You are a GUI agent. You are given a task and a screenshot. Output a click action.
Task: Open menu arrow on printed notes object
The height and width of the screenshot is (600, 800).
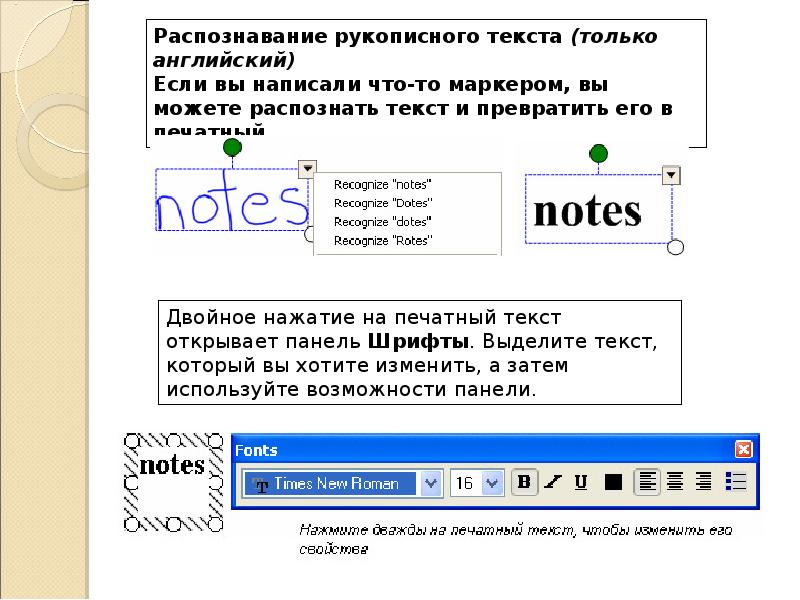672,176
